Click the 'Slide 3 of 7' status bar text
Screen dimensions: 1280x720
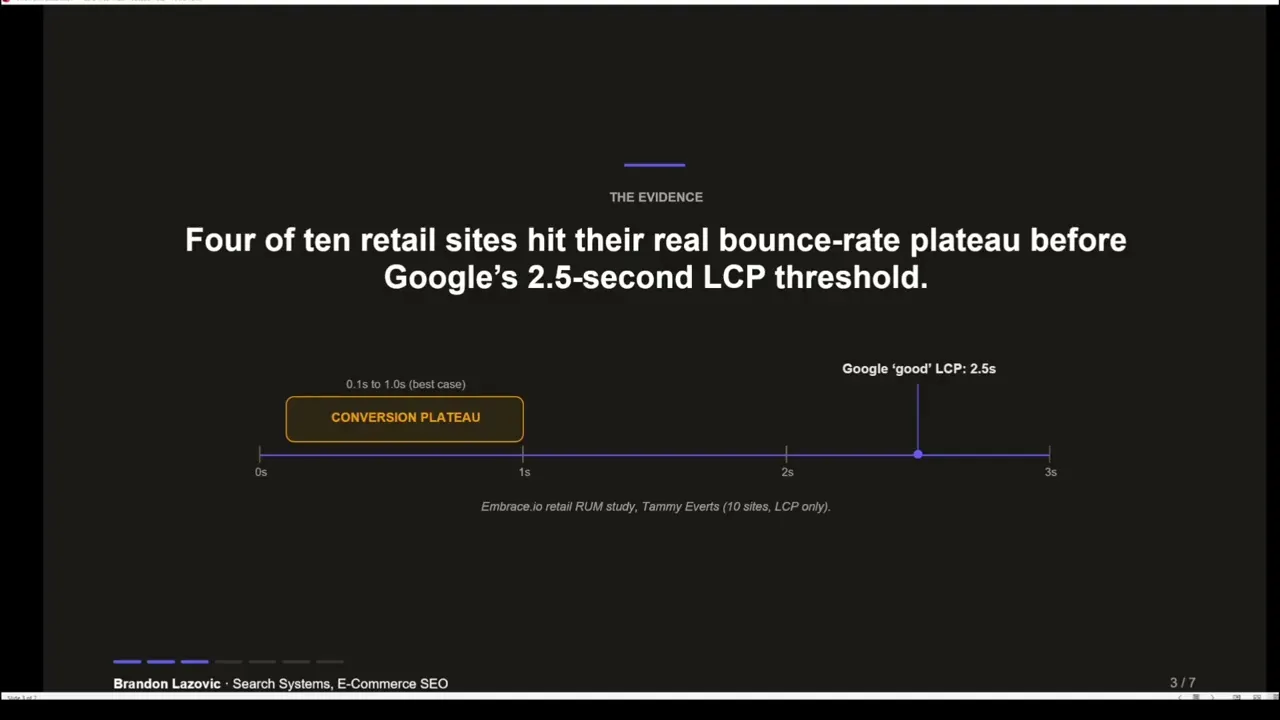(x=22, y=697)
